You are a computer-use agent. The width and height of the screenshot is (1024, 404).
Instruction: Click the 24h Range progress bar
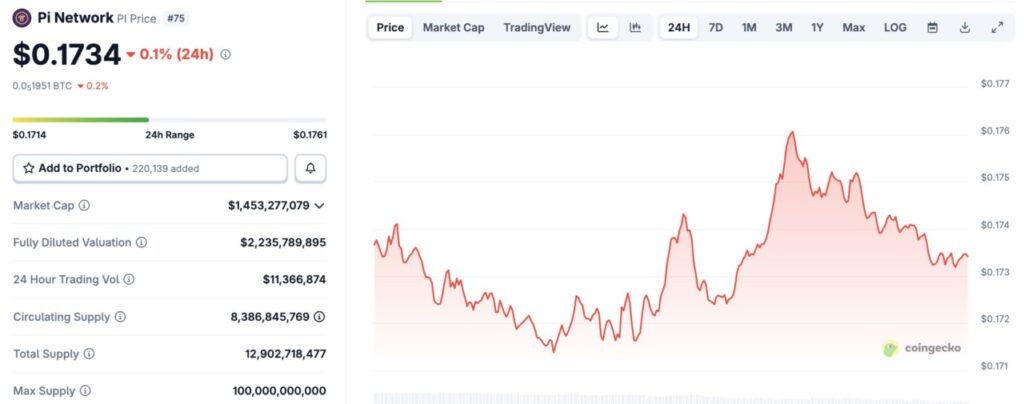169,120
